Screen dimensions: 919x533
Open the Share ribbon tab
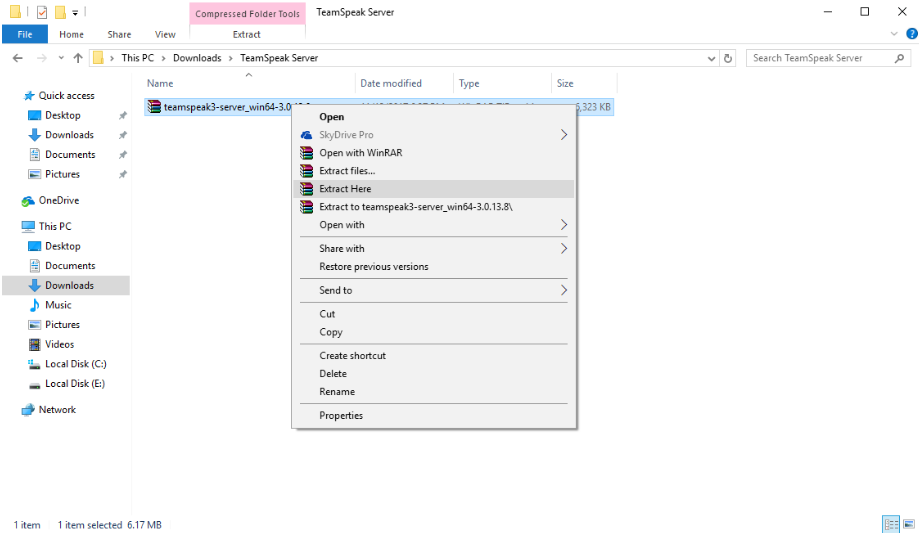119,34
